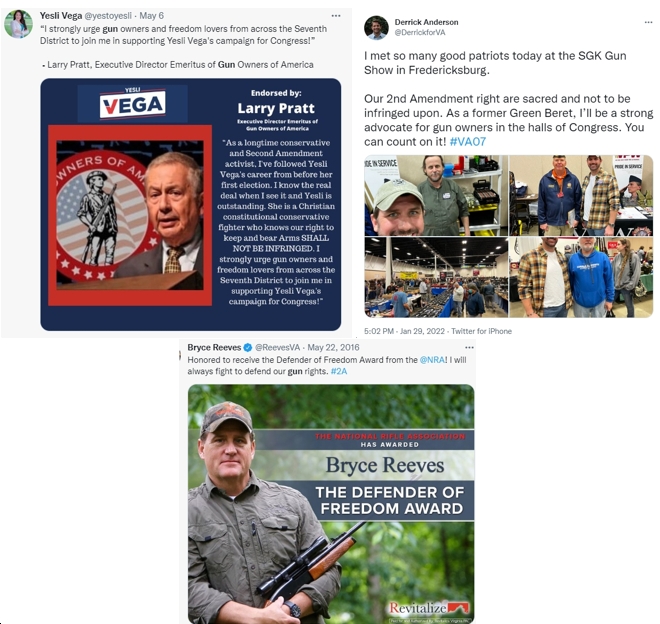660x624 pixels.
Task: Open Yesli Vega's profile avatar
Action: tap(18, 24)
